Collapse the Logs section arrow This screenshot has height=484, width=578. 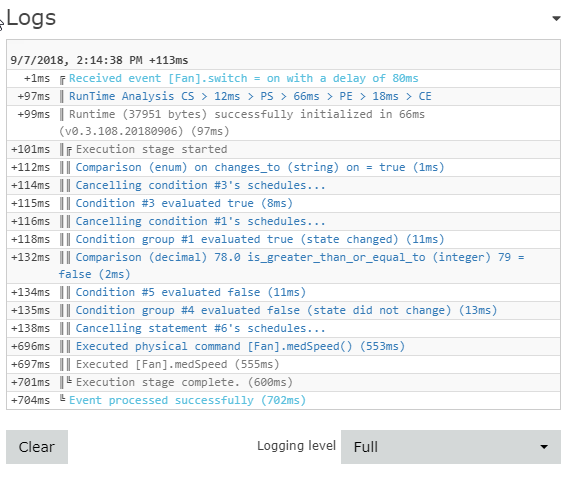pos(556,18)
